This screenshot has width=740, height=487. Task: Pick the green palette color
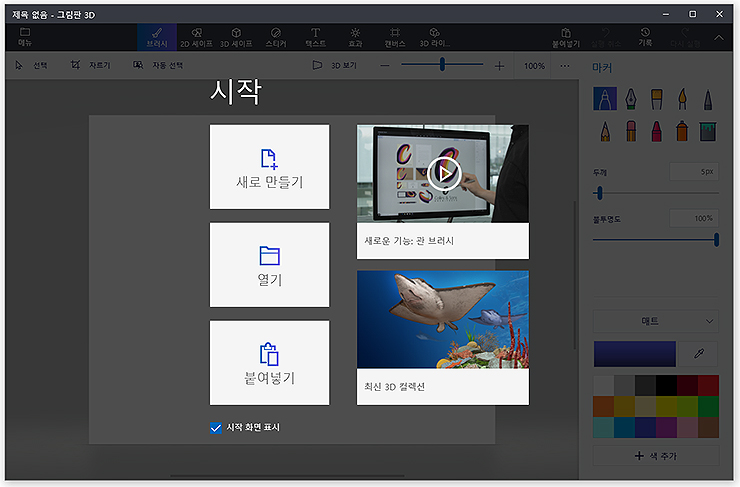pos(708,406)
